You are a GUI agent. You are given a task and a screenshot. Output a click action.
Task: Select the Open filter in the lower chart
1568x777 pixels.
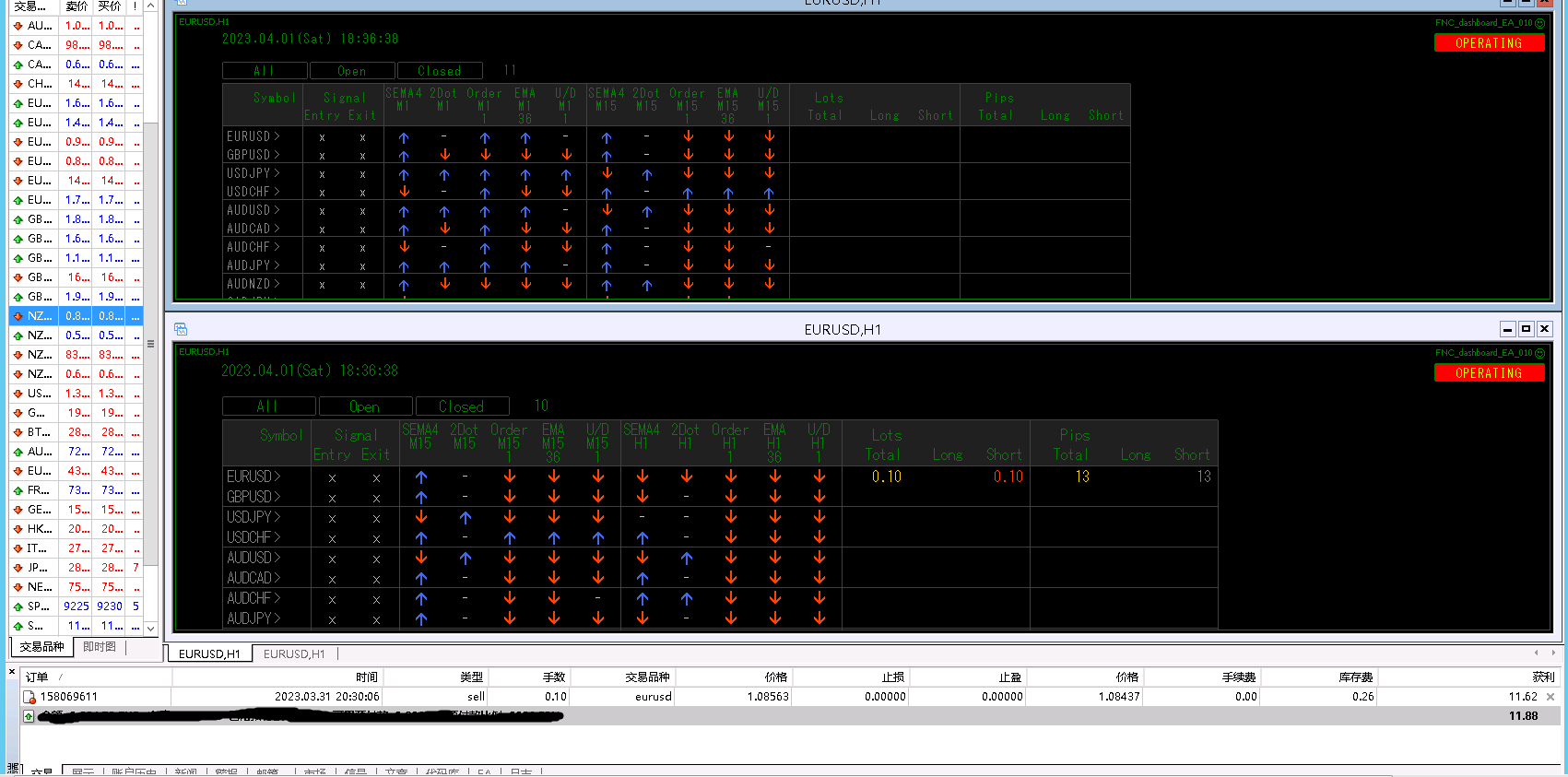(x=365, y=406)
